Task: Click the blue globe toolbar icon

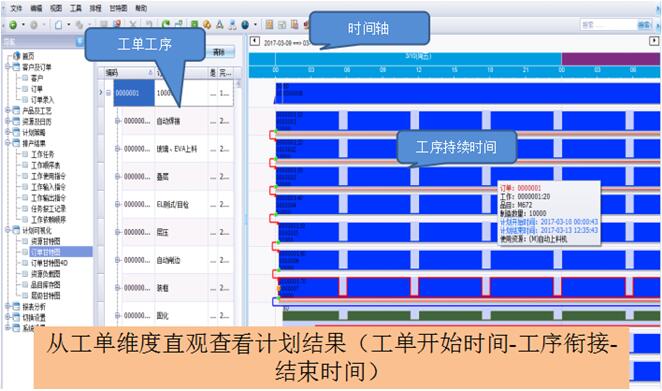Action: coord(245,24)
